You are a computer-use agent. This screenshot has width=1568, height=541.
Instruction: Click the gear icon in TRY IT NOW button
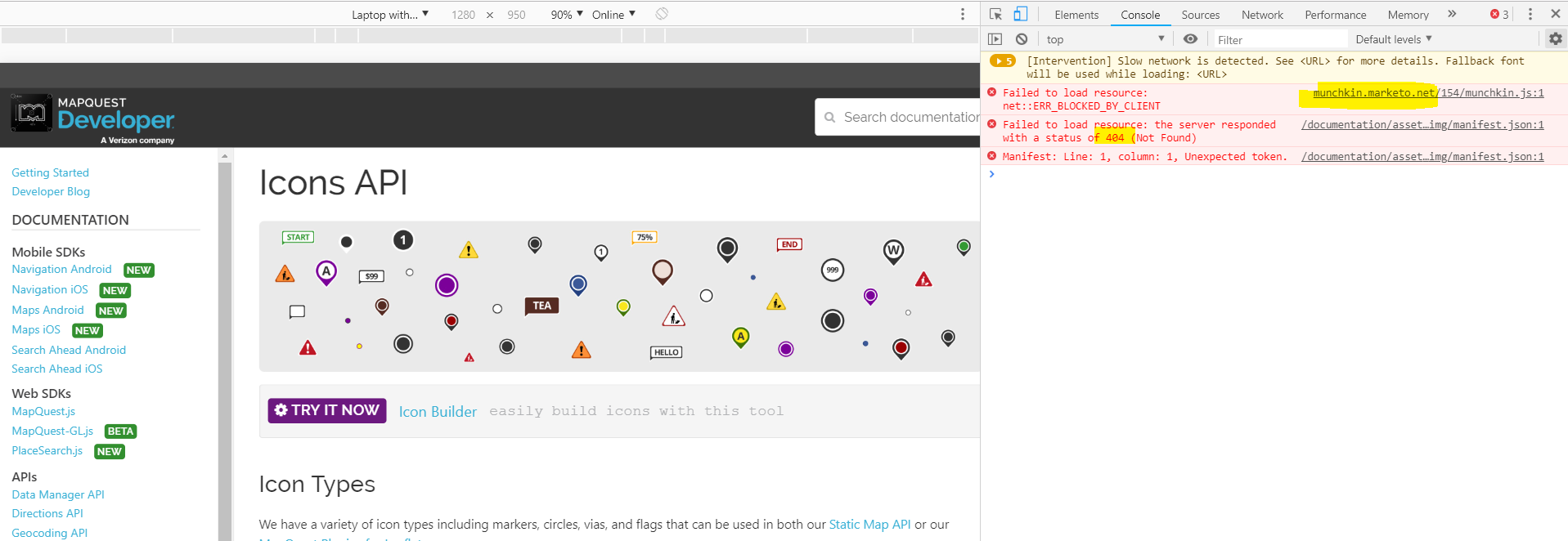281,410
